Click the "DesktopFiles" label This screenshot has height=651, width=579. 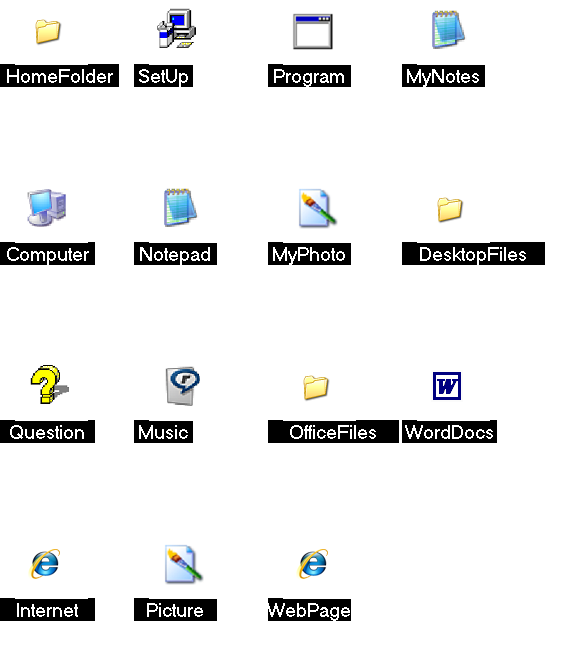pyautogui.click(x=473, y=254)
